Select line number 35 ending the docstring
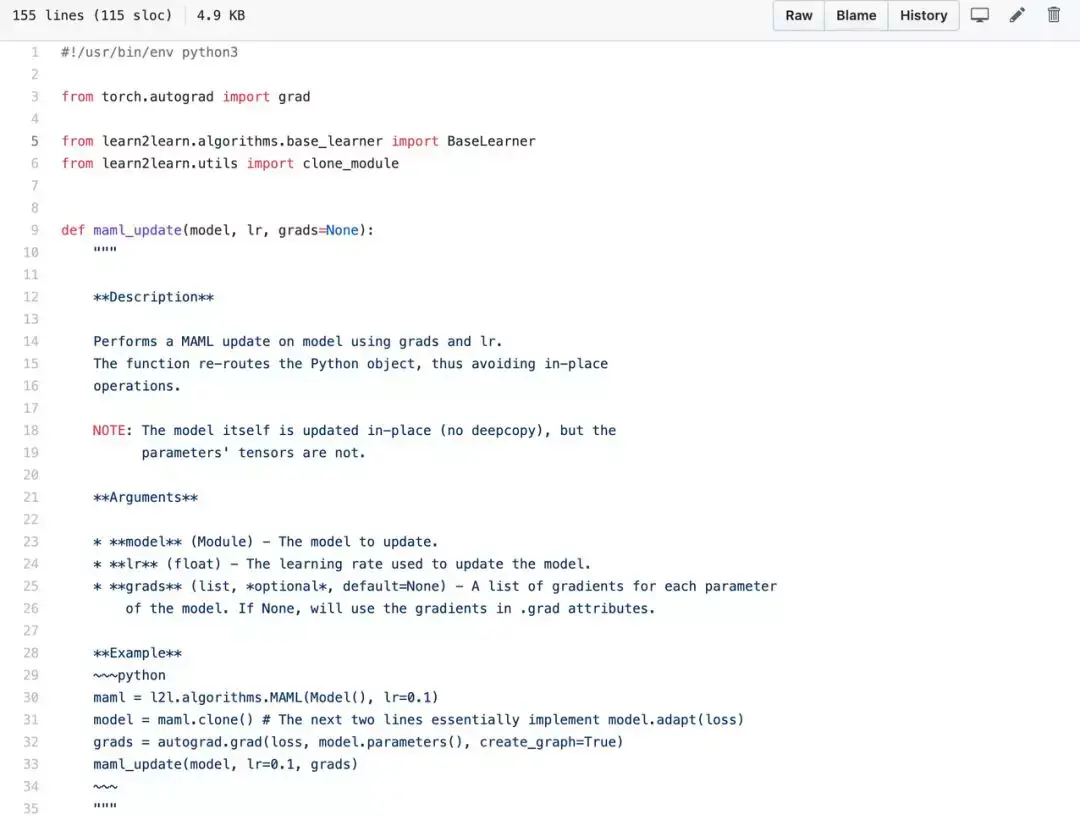 point(31,808)
